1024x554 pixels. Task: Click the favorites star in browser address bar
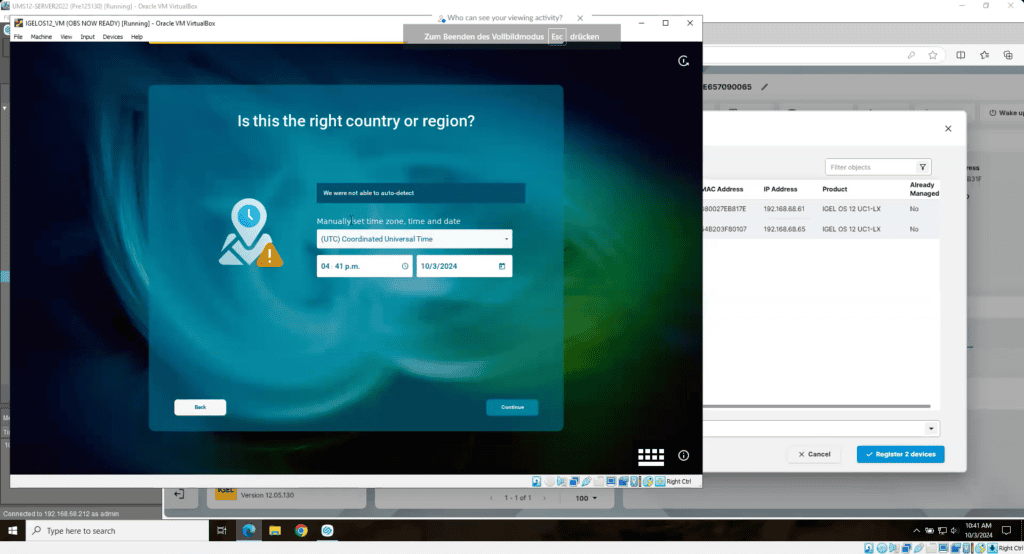click(933, 56)
